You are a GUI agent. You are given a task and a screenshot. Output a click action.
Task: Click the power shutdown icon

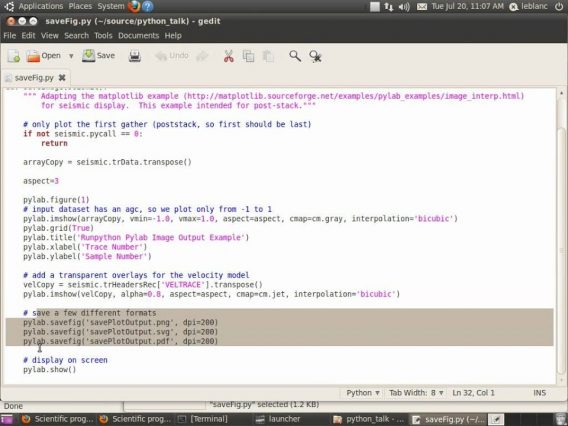pyautogui.click(x=559, y=6)
